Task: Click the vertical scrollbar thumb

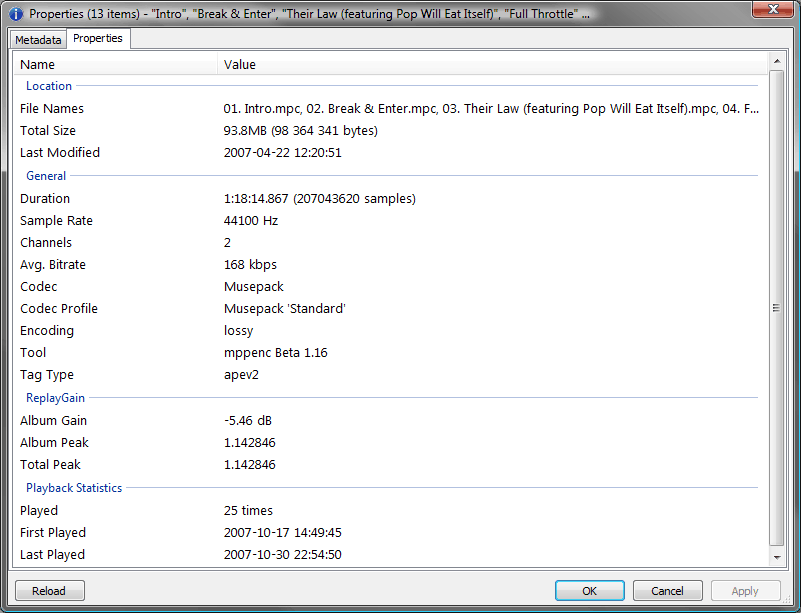Action: point(776,308)
